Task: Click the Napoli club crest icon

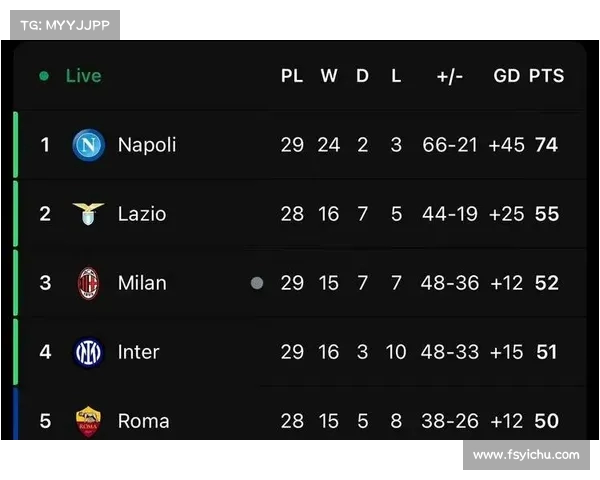Action: pos(88,145)
